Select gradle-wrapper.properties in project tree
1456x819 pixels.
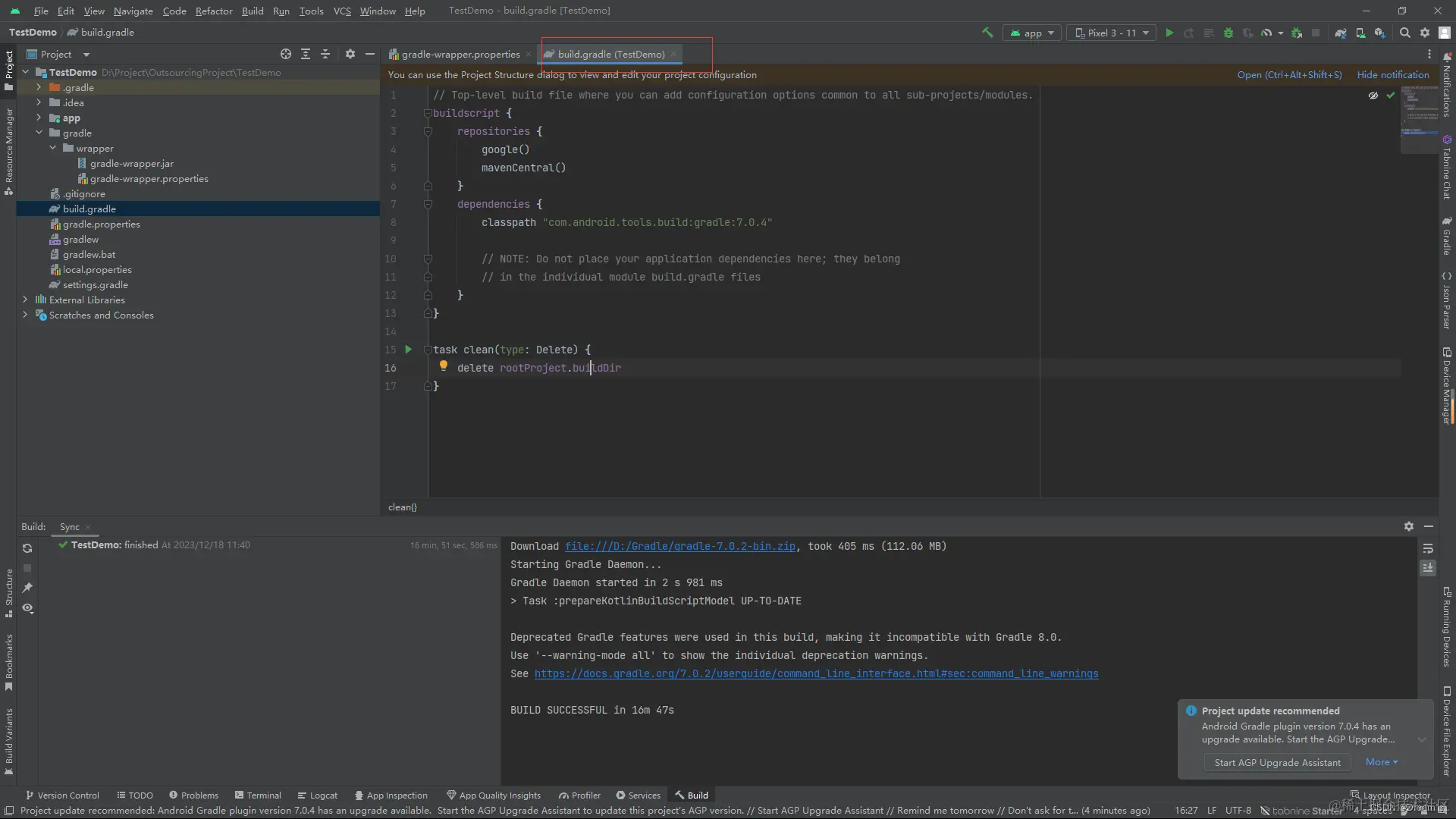(149, 178)
